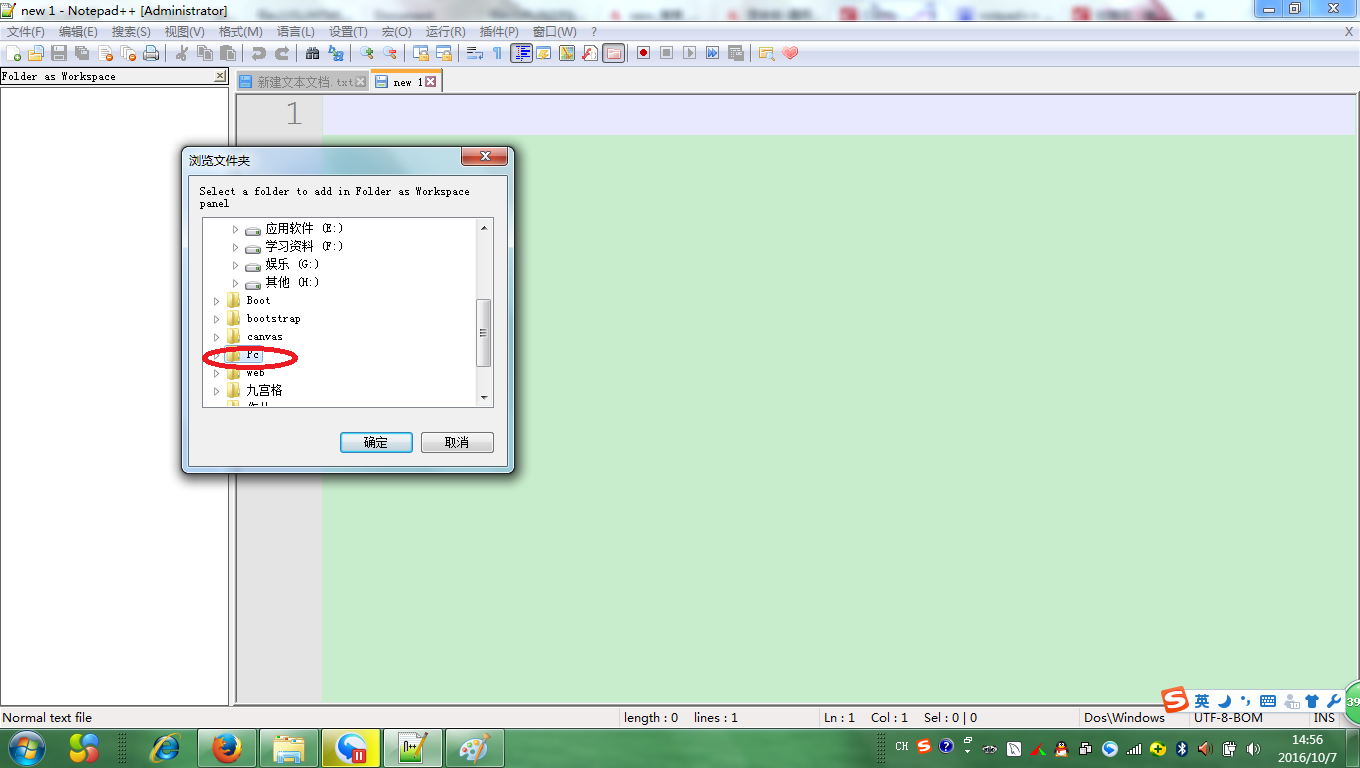This screenshot has height=768, width=1360.
Task: Confirm folder with 确定 button
Action: click(x=376, y=442)
